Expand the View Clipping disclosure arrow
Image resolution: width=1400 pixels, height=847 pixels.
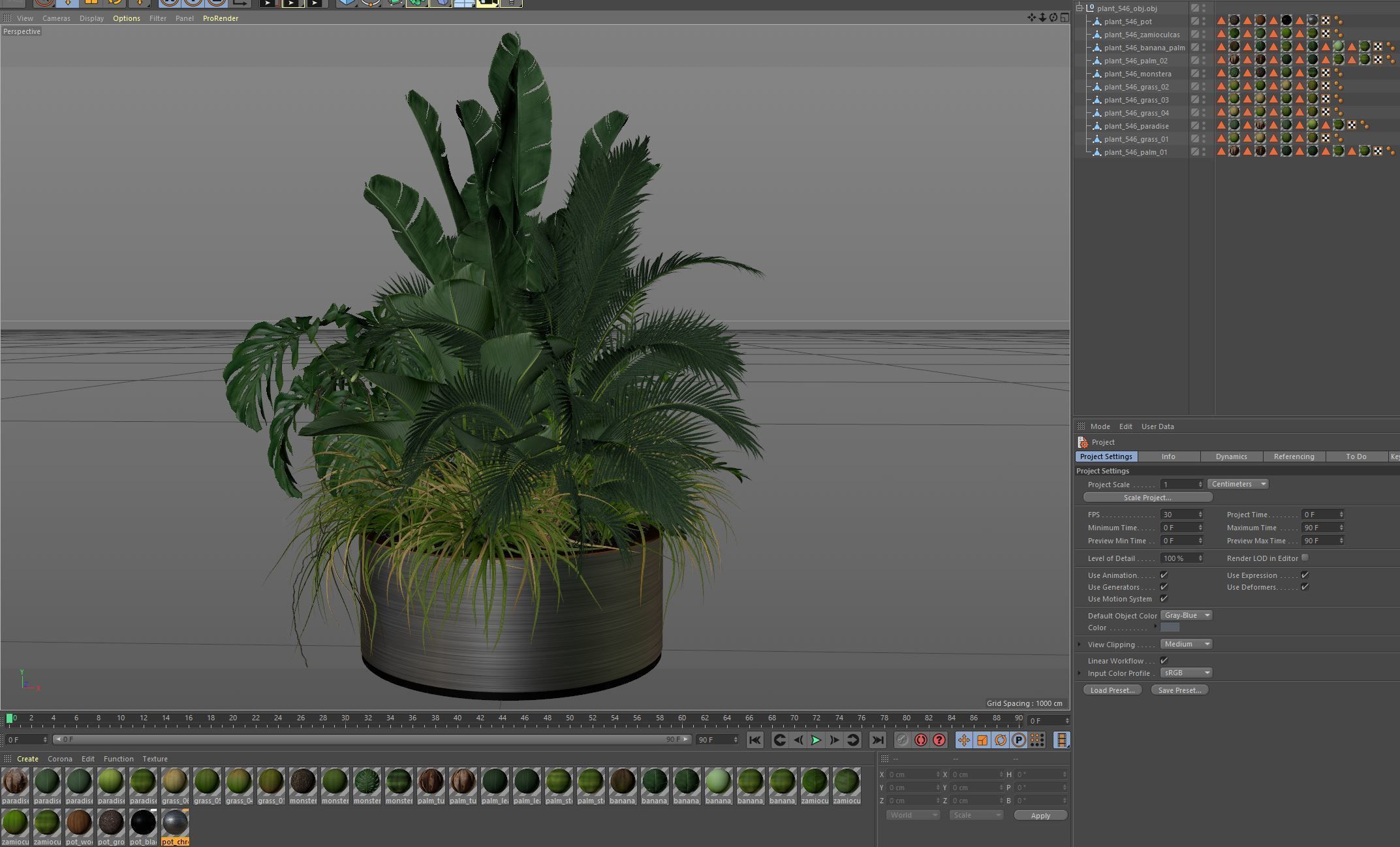click(x=1080, y=644)
